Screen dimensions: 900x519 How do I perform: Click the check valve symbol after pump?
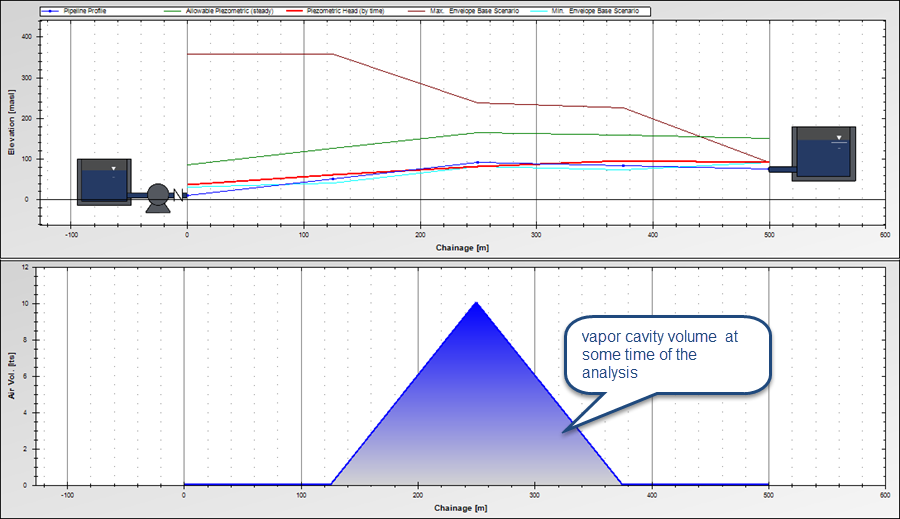(x=177, y=196)
